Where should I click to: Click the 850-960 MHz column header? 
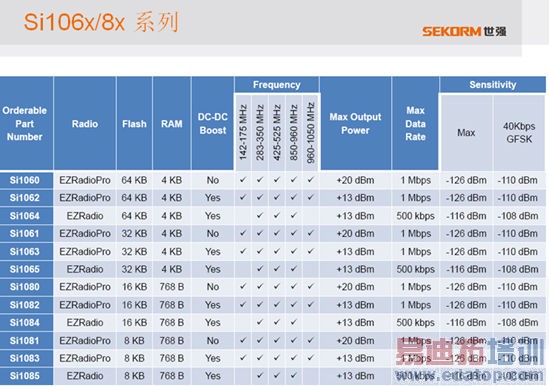(293, 132)
